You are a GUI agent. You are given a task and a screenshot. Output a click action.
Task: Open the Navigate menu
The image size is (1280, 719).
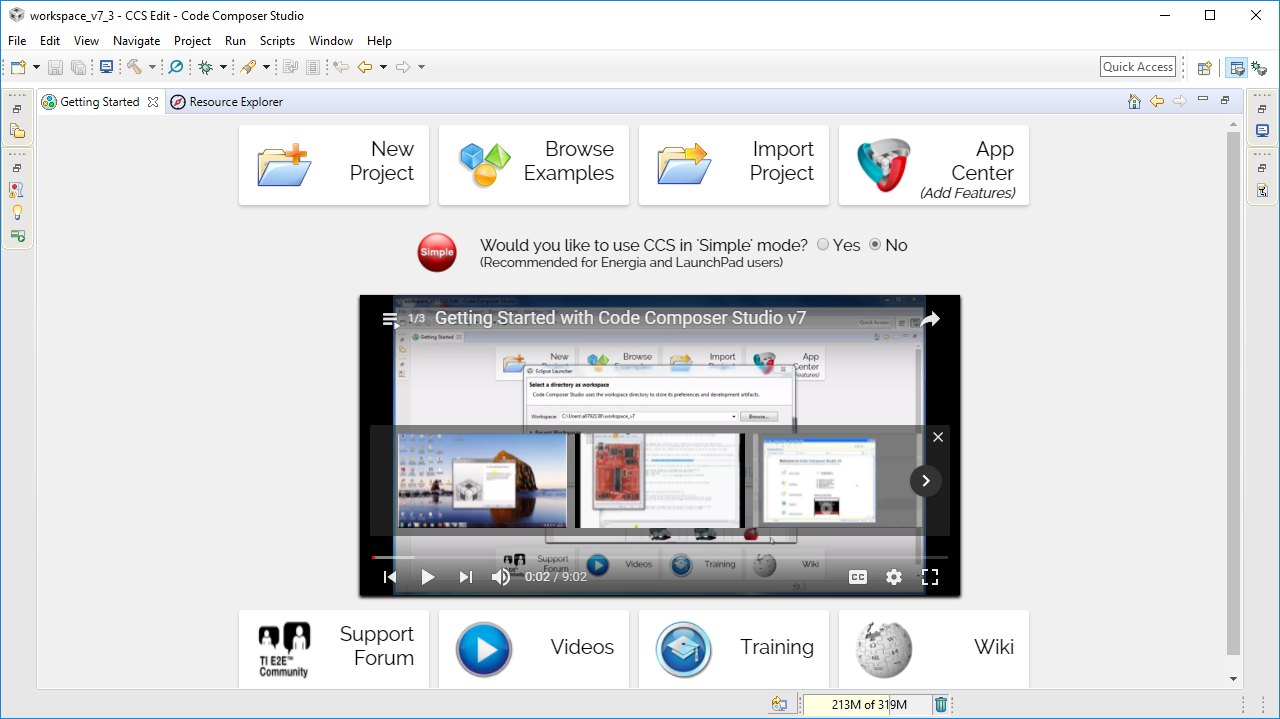pyautogui.click(x=137, y=41)
